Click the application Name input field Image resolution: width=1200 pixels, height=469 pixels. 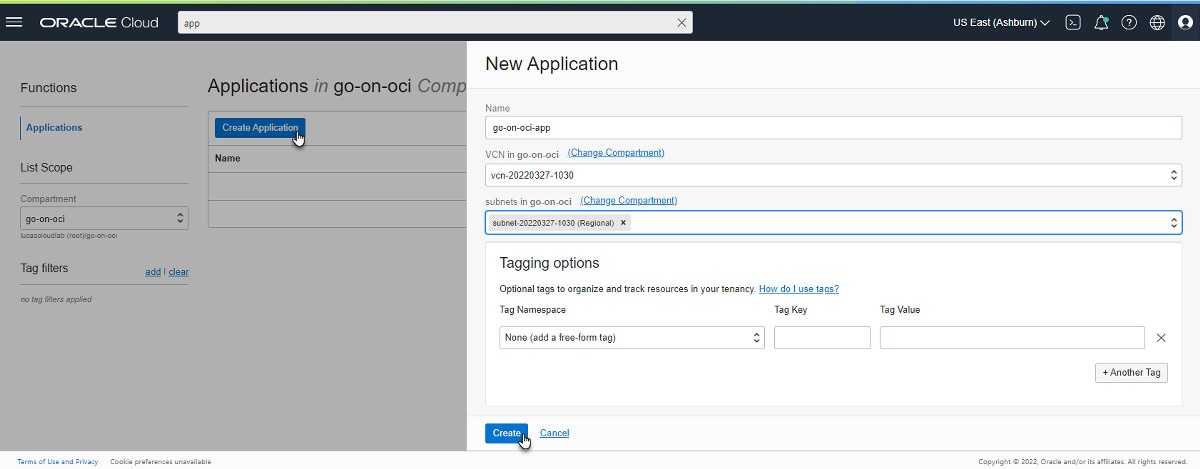click(x=833, y=128)
